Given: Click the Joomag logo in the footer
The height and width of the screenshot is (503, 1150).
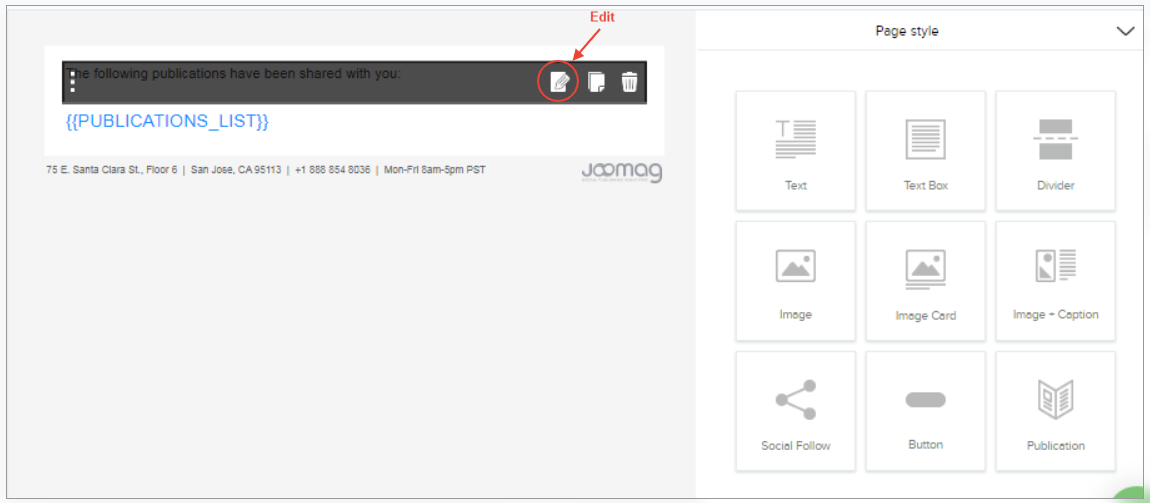Looking at the screenshot, I should [x=621, y=172].
